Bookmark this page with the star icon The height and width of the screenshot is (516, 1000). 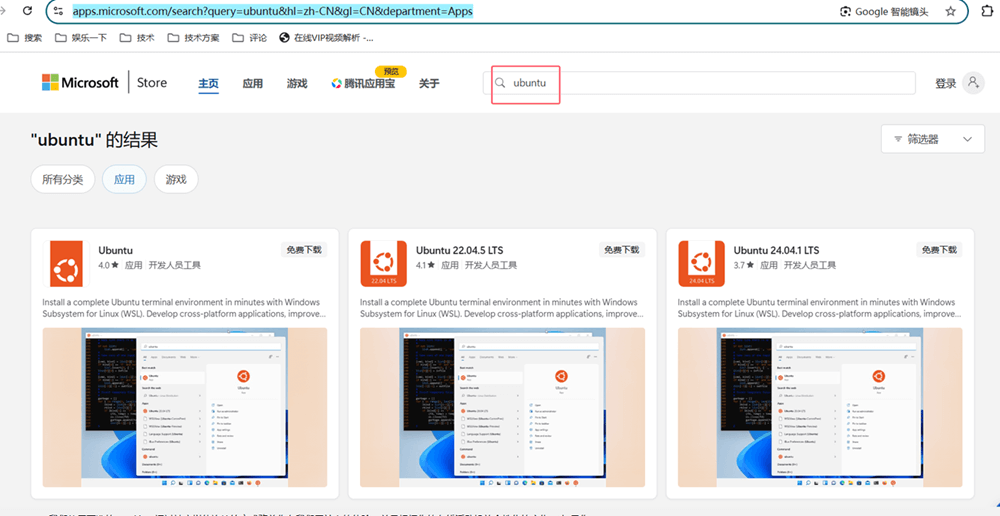[x=950, y=11]
